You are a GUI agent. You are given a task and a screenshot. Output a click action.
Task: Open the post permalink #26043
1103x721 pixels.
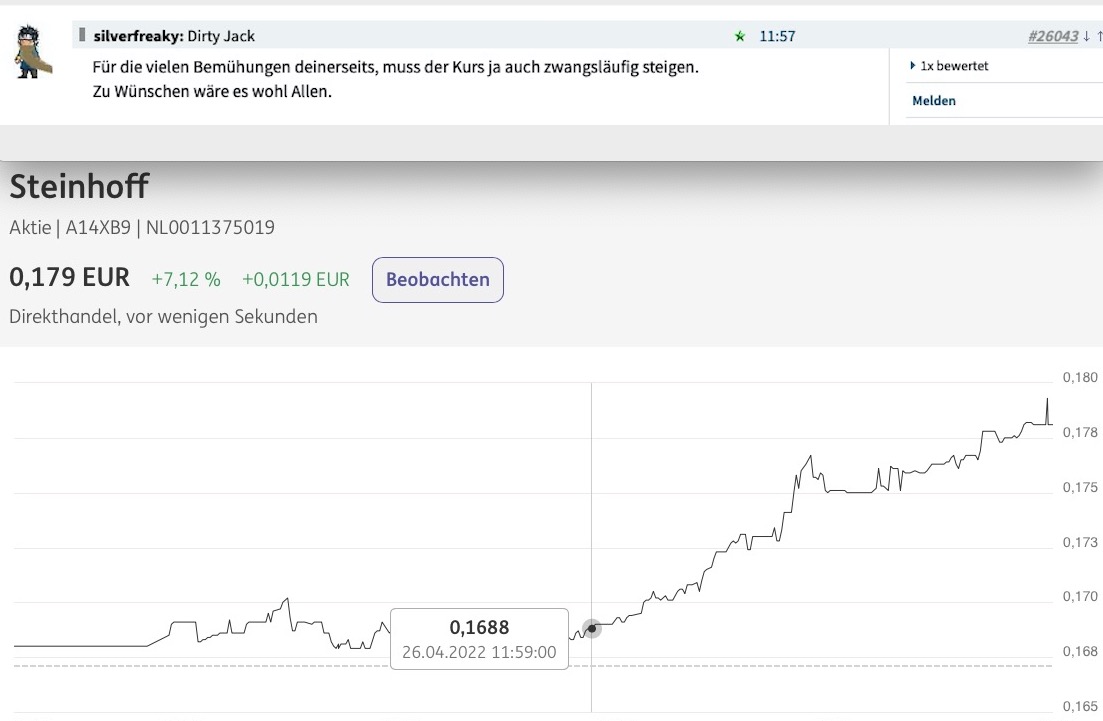[1052, 35]
